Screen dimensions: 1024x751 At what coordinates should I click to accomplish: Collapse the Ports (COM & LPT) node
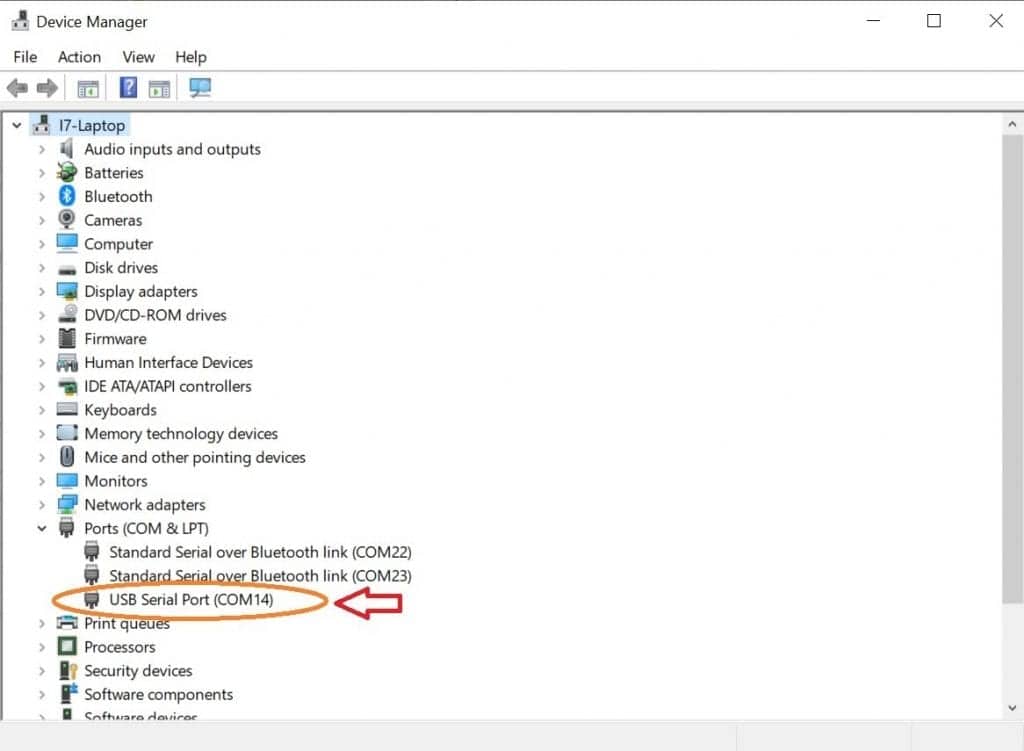42,528
